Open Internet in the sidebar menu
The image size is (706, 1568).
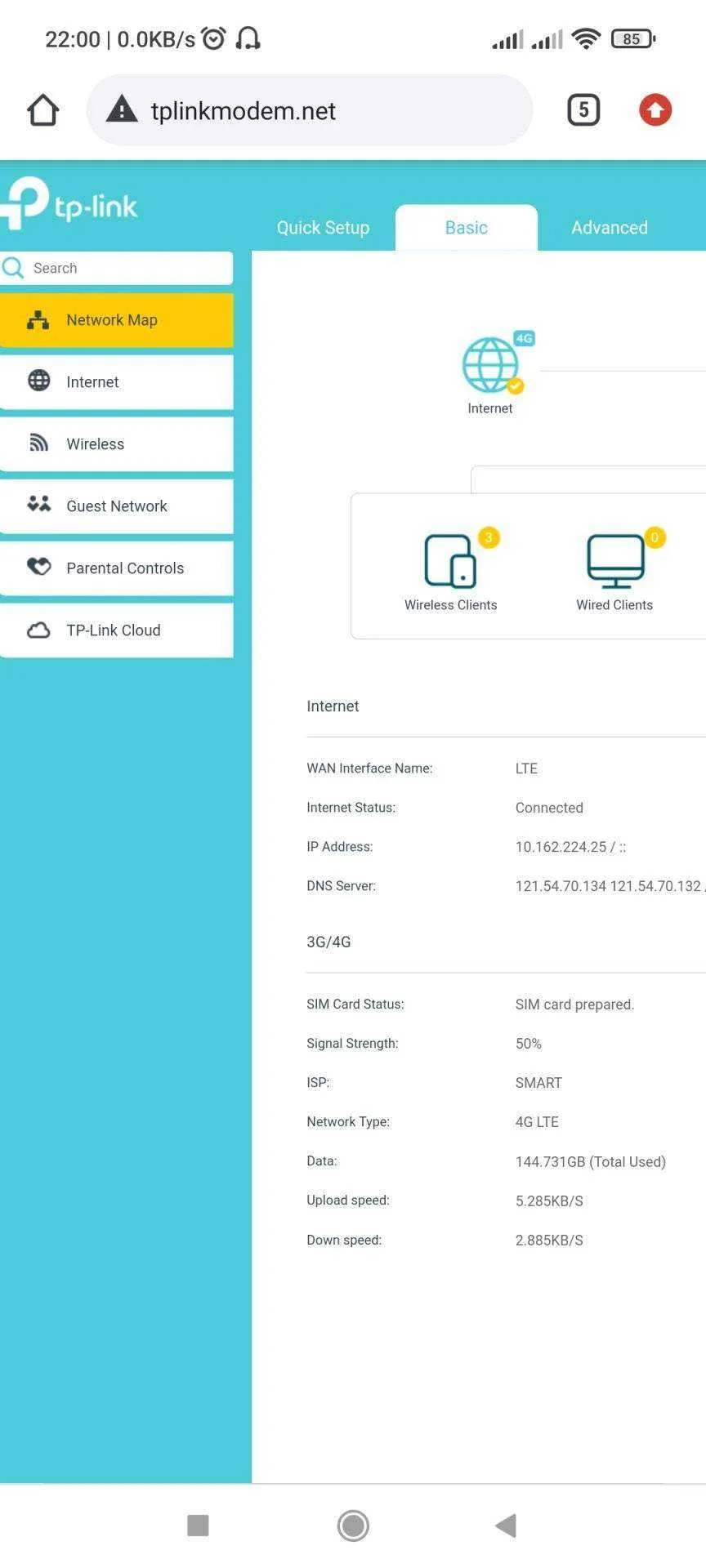pyautogui.click(x=117, y=382)
